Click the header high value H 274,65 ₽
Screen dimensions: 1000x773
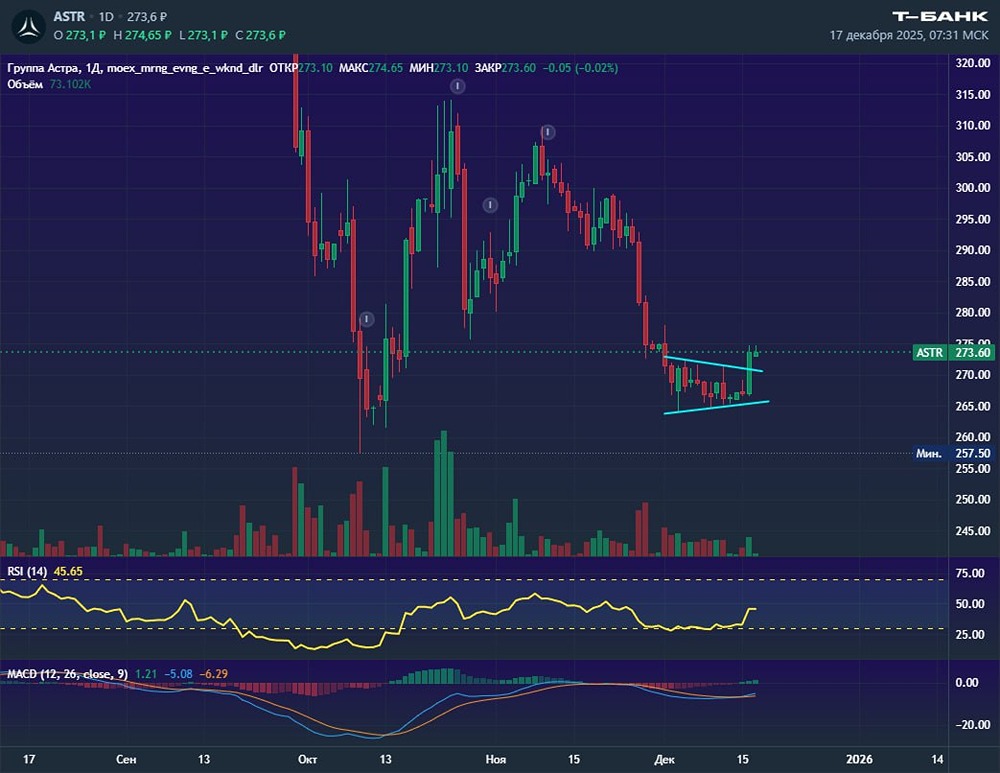point(142,35)
